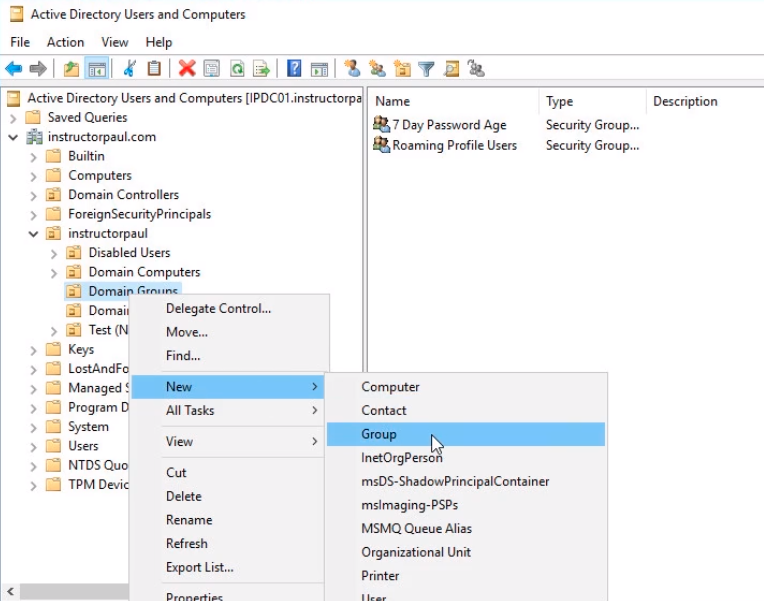Click the blue Back arrow in toolbar
764x601 pixels.
pyautogui.click(x=13, y=69)
